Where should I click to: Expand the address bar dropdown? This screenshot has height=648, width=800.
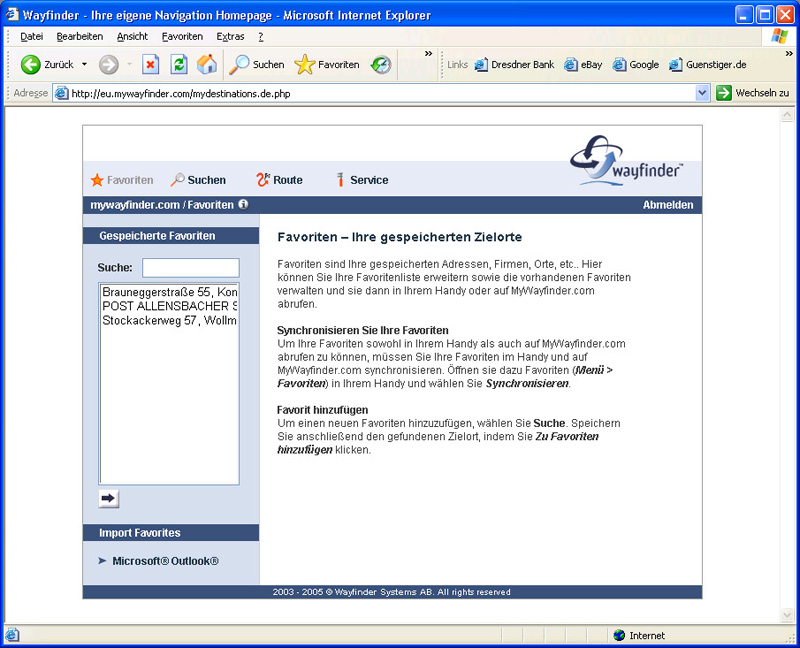pyautogui.click(x=702, y=93)
